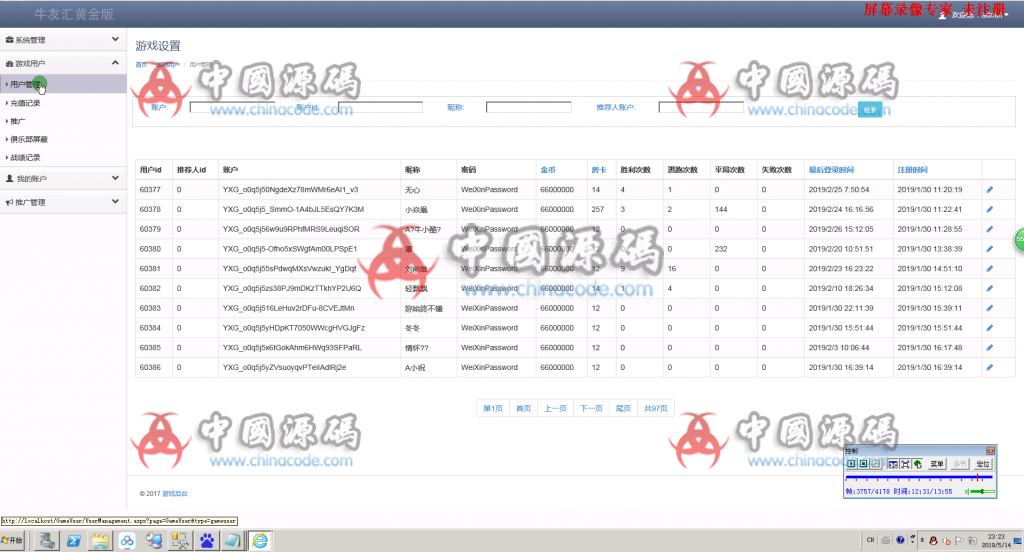Click the Start 开始 button
This screenshot has height=552, width=1024.
(x=12, y=540)
